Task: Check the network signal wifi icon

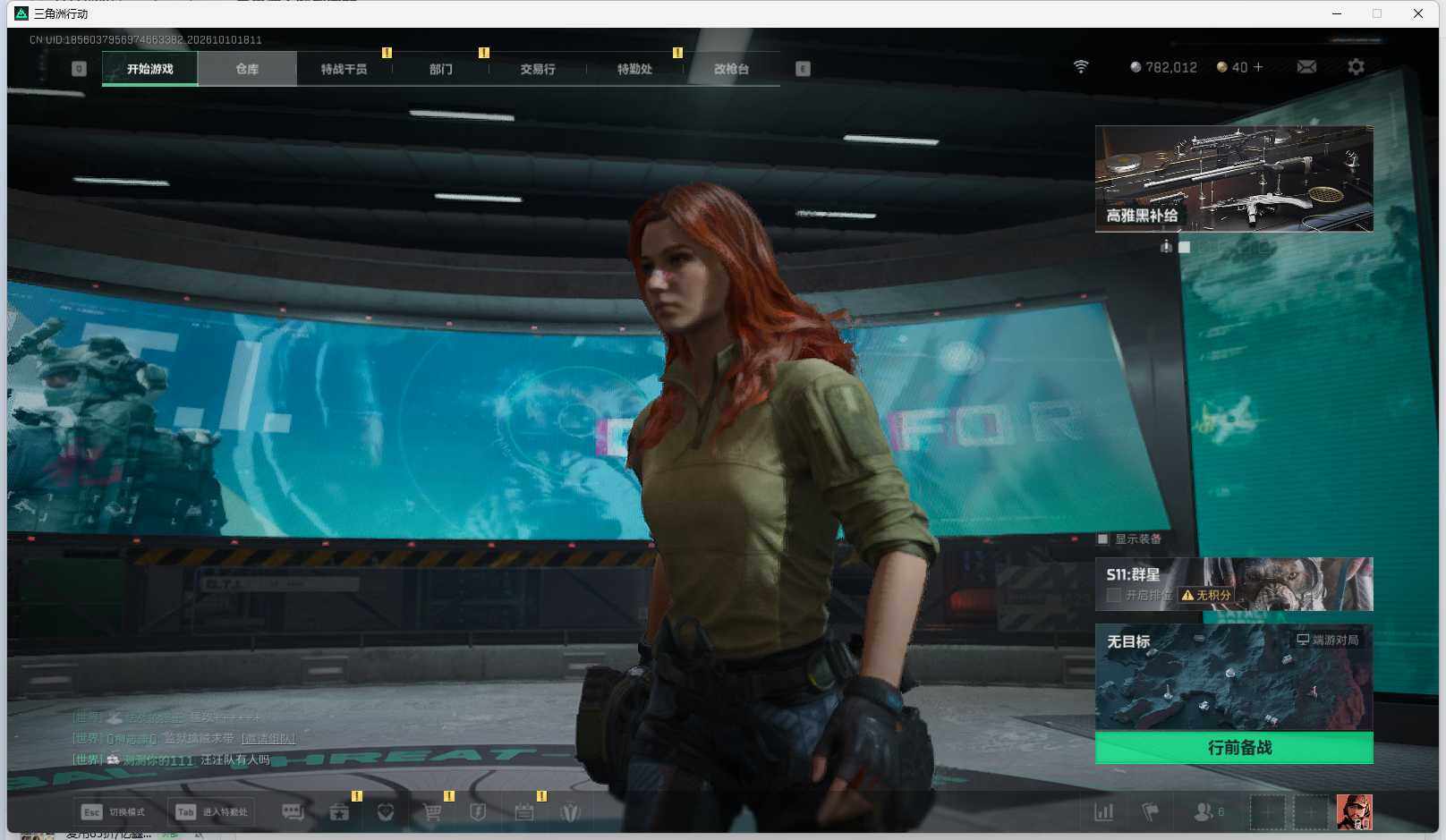Action: [1081, 67]
